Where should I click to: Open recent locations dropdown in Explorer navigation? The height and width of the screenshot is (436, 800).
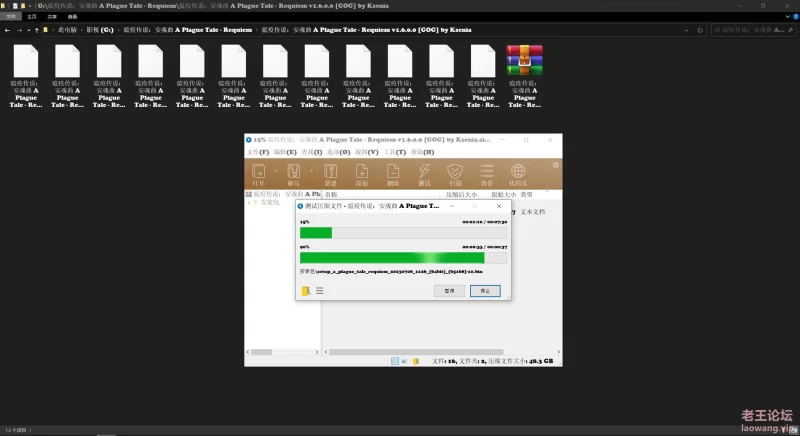coord(29,30)
